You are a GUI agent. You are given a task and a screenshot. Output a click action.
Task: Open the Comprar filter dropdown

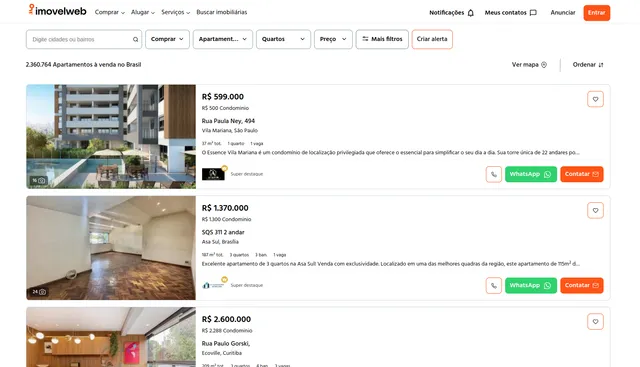pos(167,39)
